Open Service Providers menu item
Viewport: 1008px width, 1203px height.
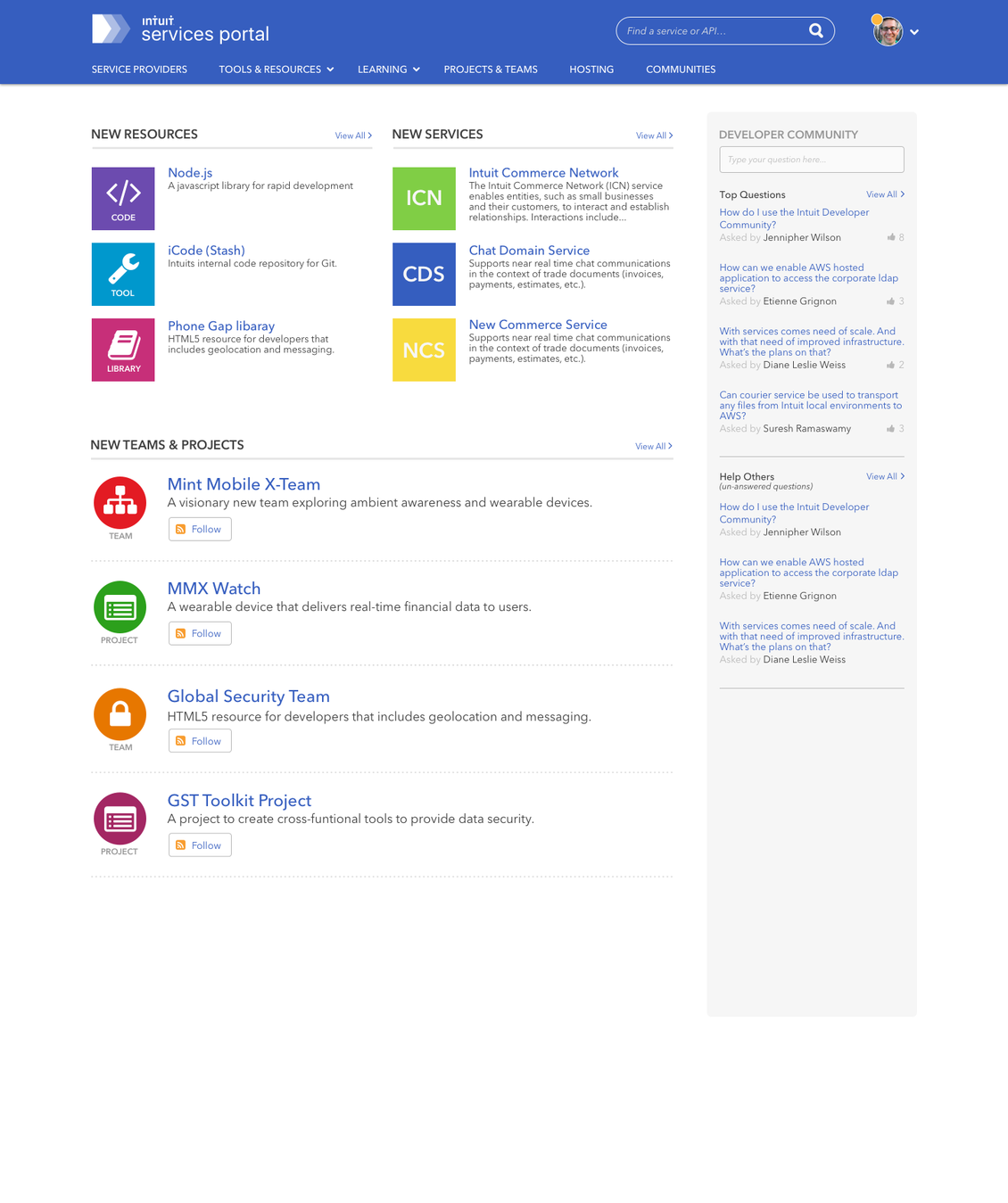tap(139, 70)
